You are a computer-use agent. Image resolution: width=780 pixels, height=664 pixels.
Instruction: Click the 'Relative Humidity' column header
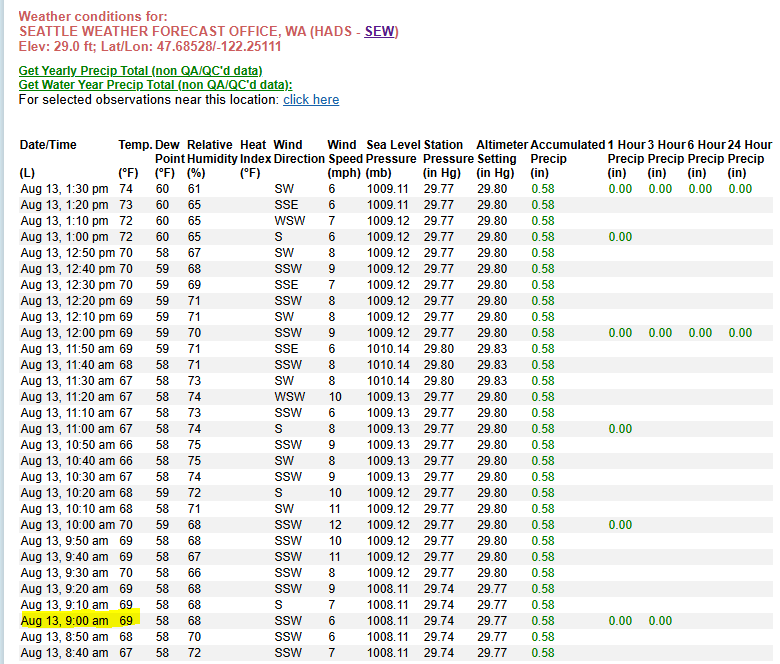point(212,152)
